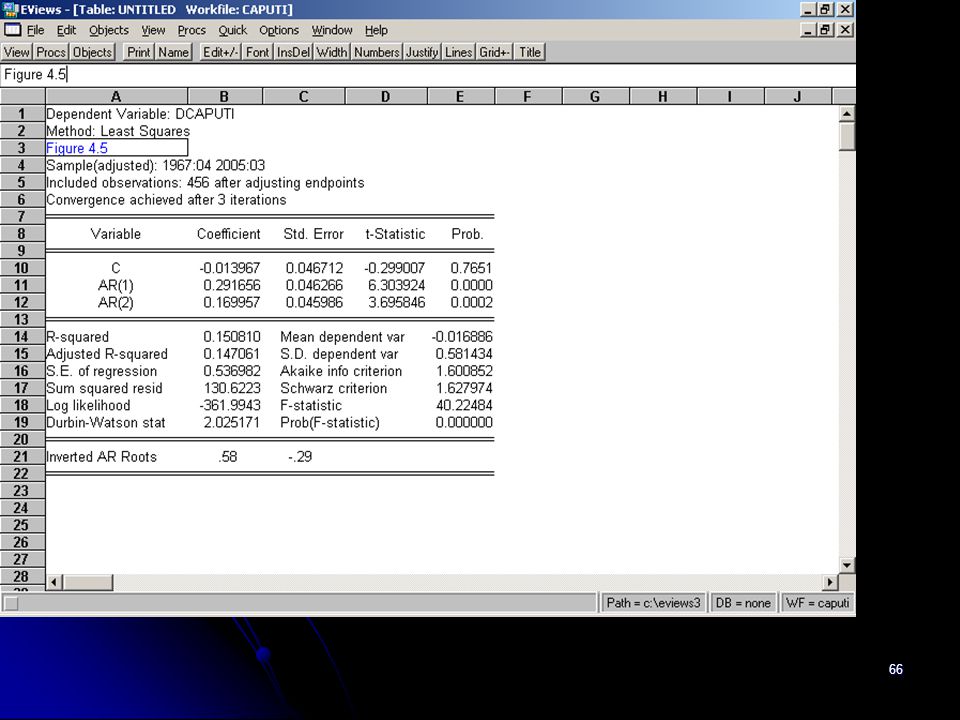
Task: Click the View toolbar button
Action: (x=17, y=52)
